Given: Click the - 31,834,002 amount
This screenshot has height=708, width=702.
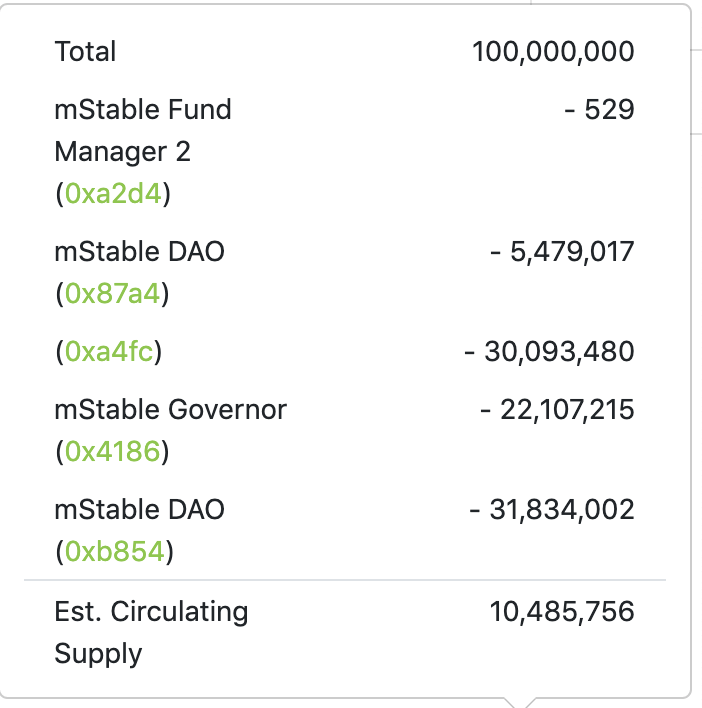Looking at the screenshot, I should pyautogui.click(x=552, y=509).
